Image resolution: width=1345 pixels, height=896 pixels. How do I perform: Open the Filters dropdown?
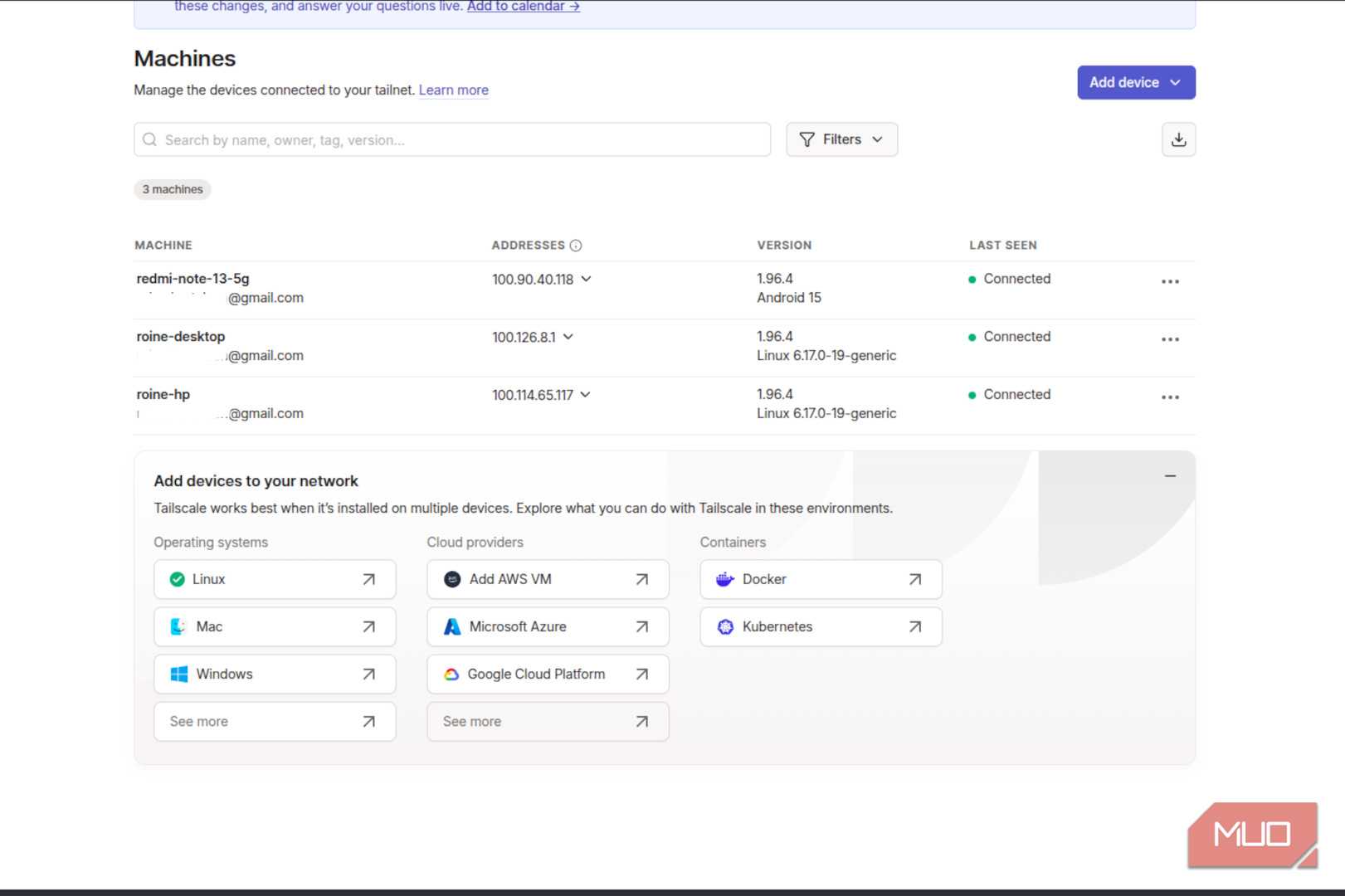(x=841, y=139)
